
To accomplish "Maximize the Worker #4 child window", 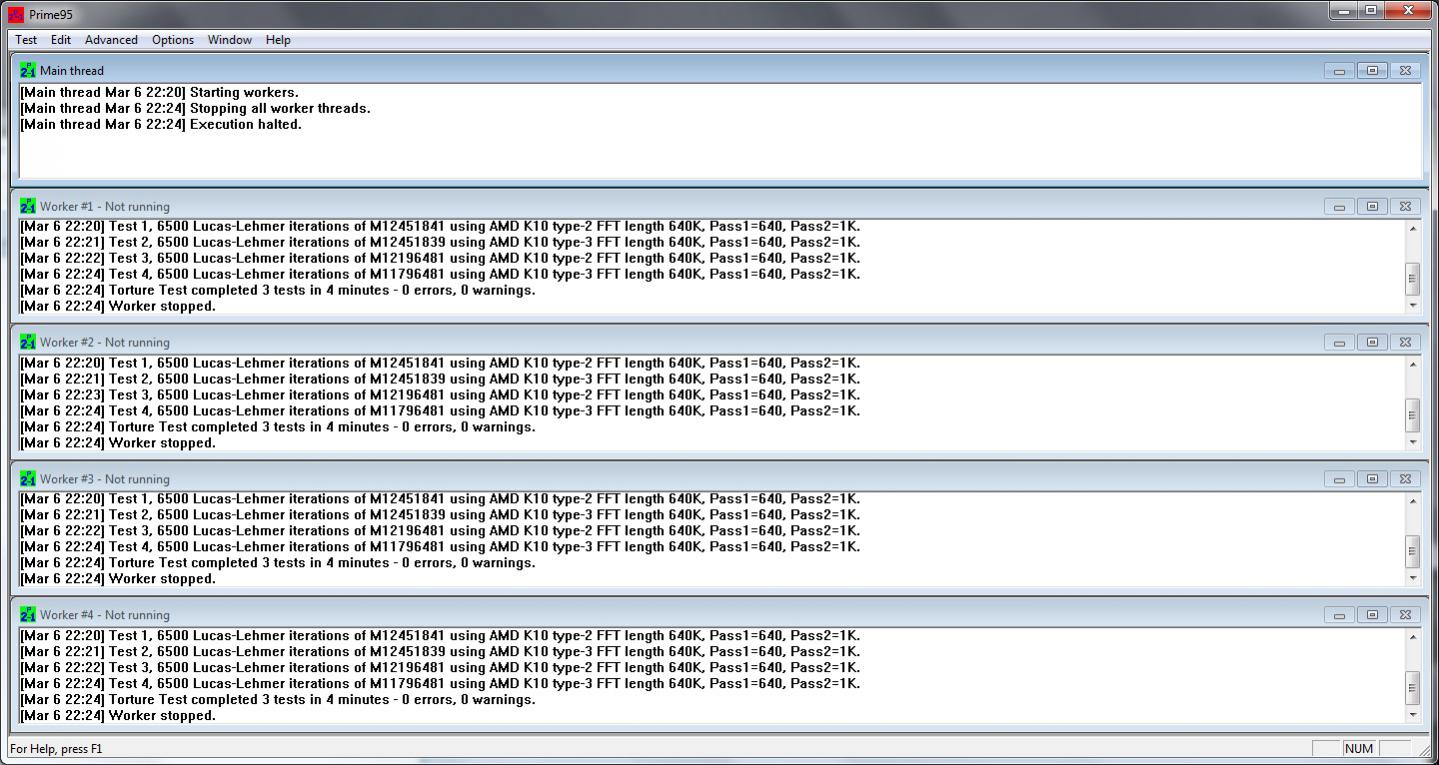I will [x=1372, y=614].
